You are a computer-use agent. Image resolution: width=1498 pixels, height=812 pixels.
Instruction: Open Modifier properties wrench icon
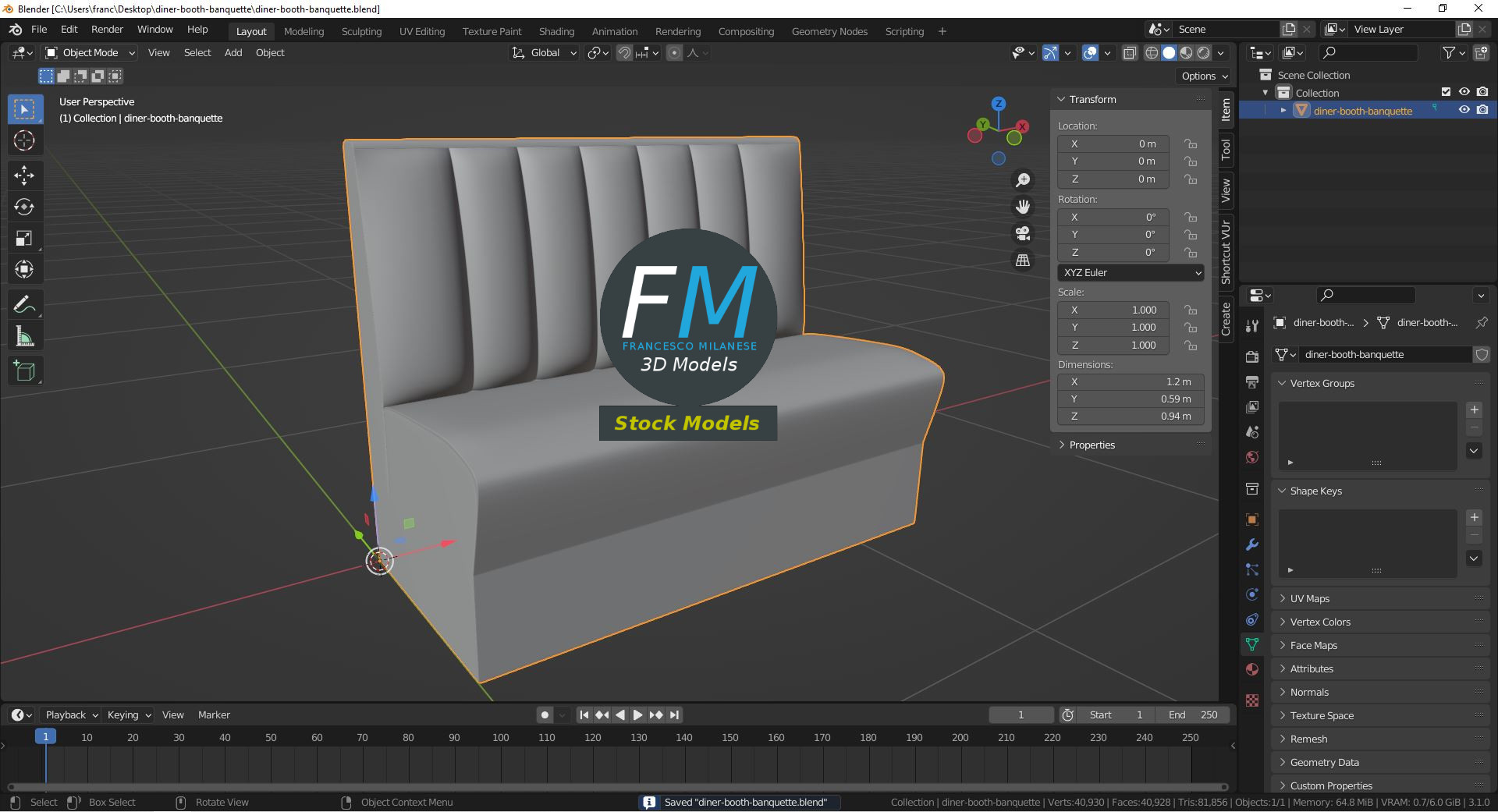[x=1252, y=544]
